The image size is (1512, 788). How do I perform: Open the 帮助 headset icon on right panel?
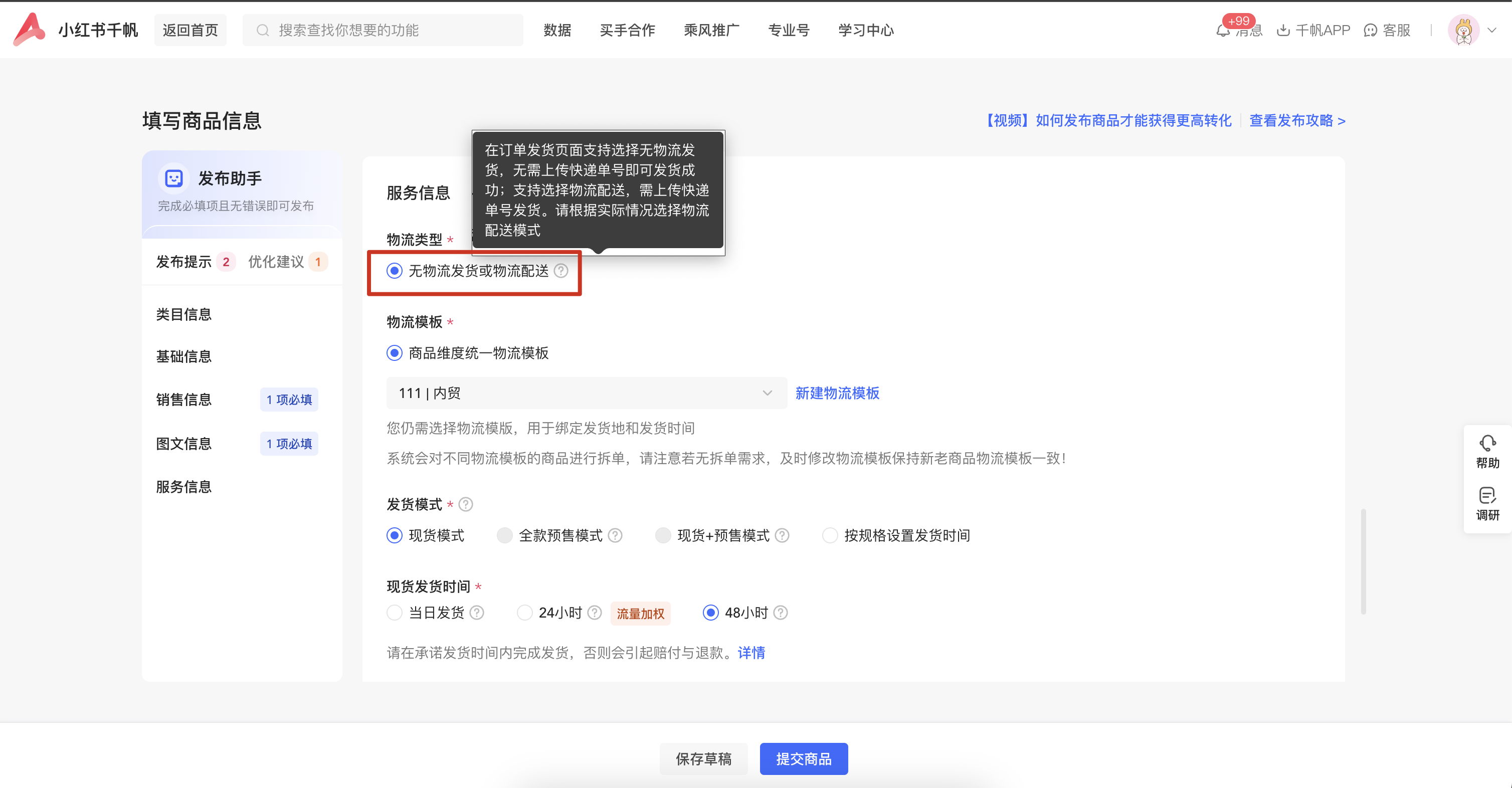(x=1487, y=443)
